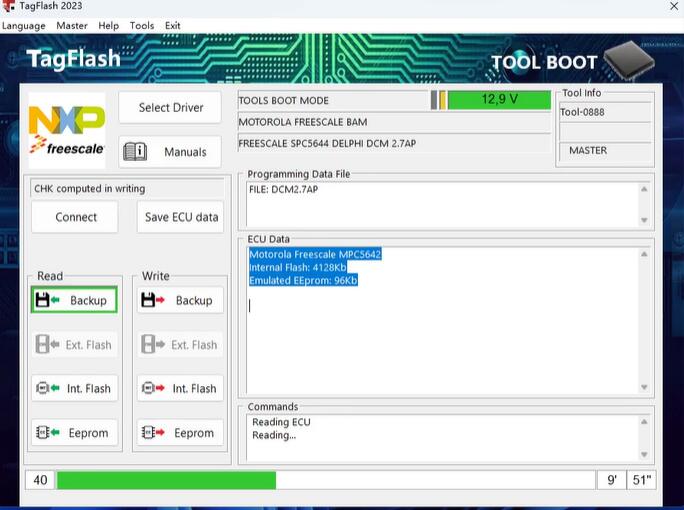Click scroll down arrow in Programming Data File

(x=644, y=220)
